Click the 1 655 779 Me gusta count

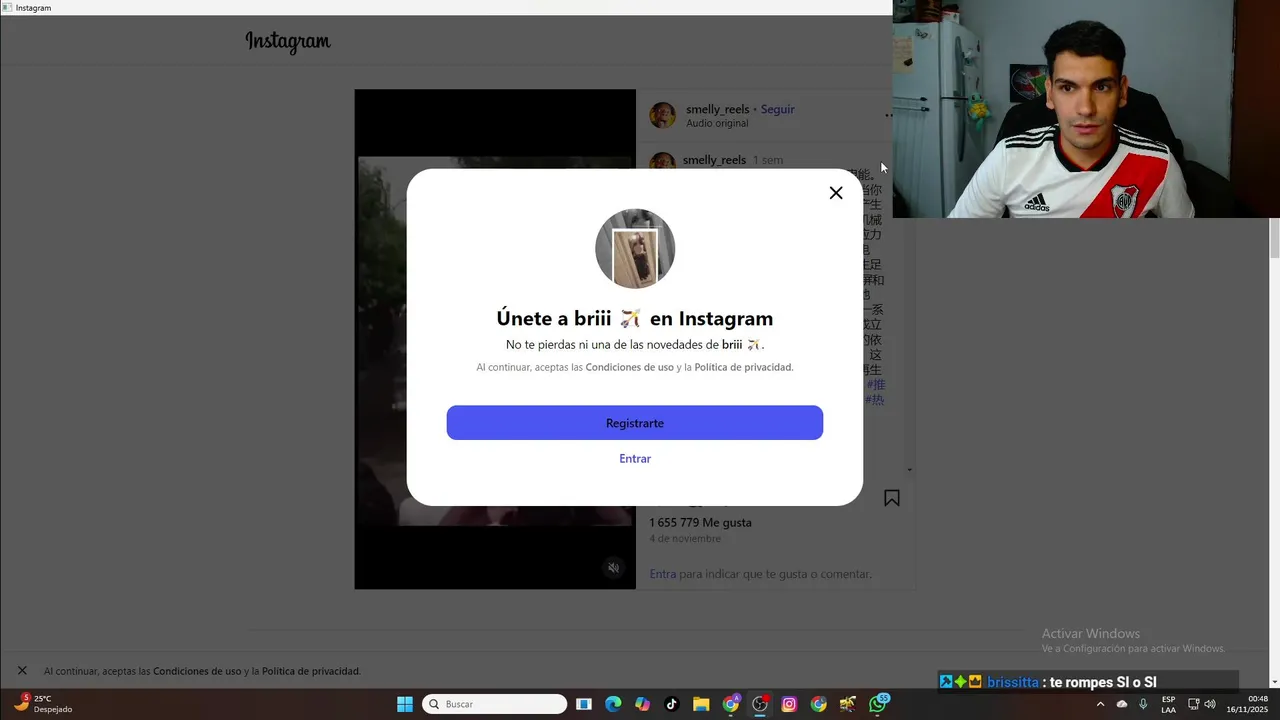(x=700, y=523)
